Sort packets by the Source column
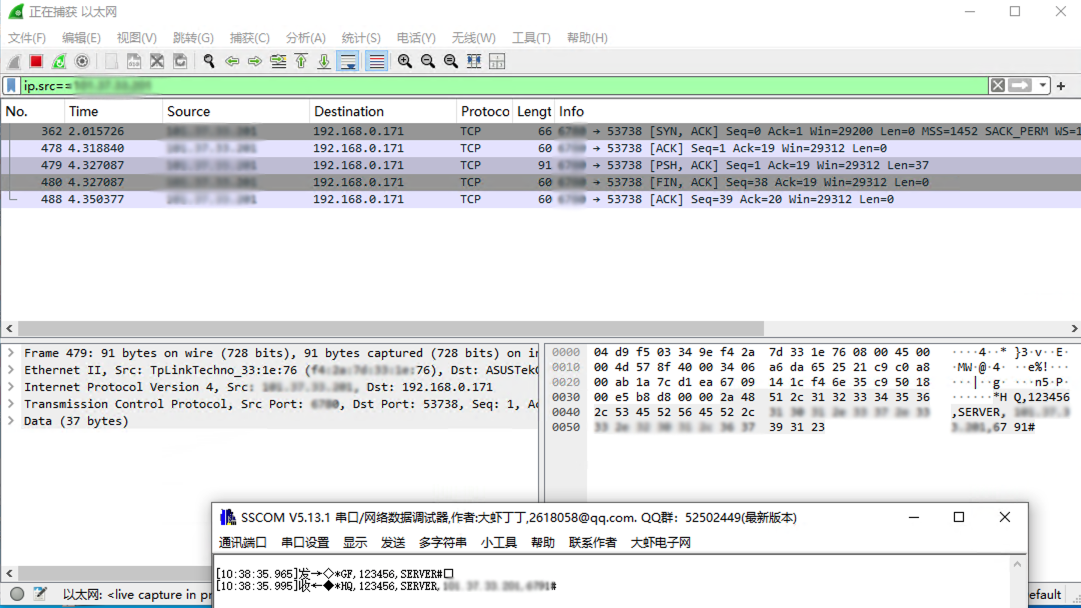Viewport: 1081px width, 608px height. pyautogui.click(x=236, y=112)
